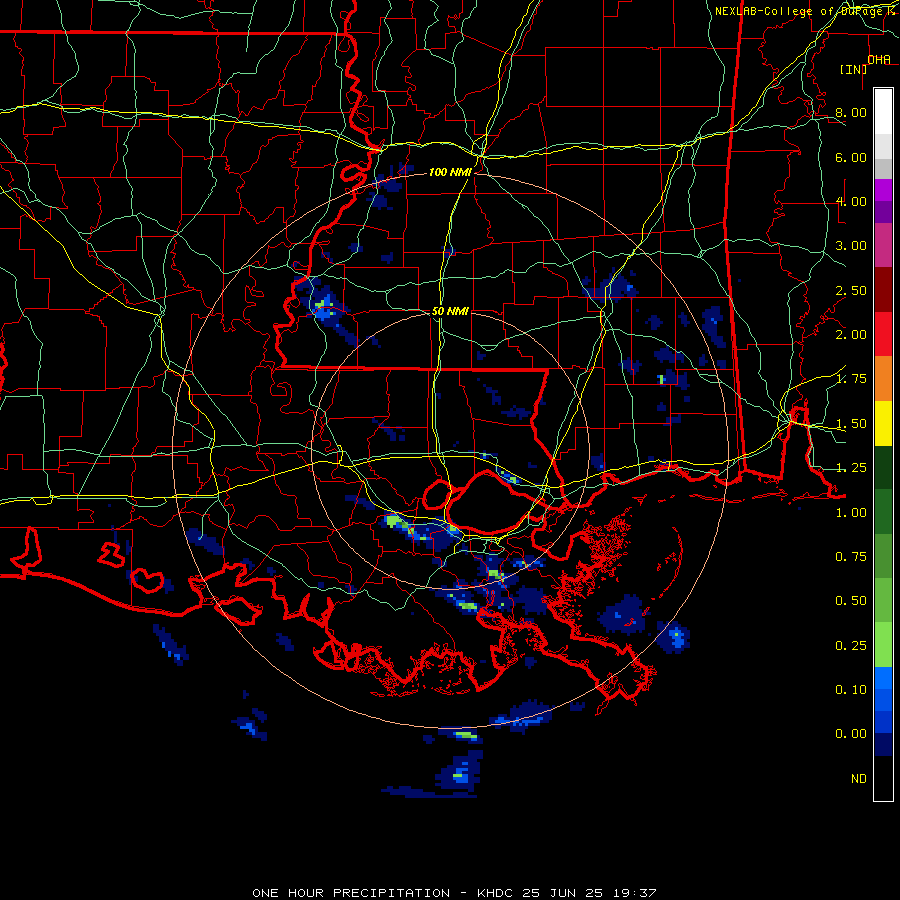Click the bright red legend swatch at 2.00
The height and width of the screenshot is (900, 900).
pos(883,335)
